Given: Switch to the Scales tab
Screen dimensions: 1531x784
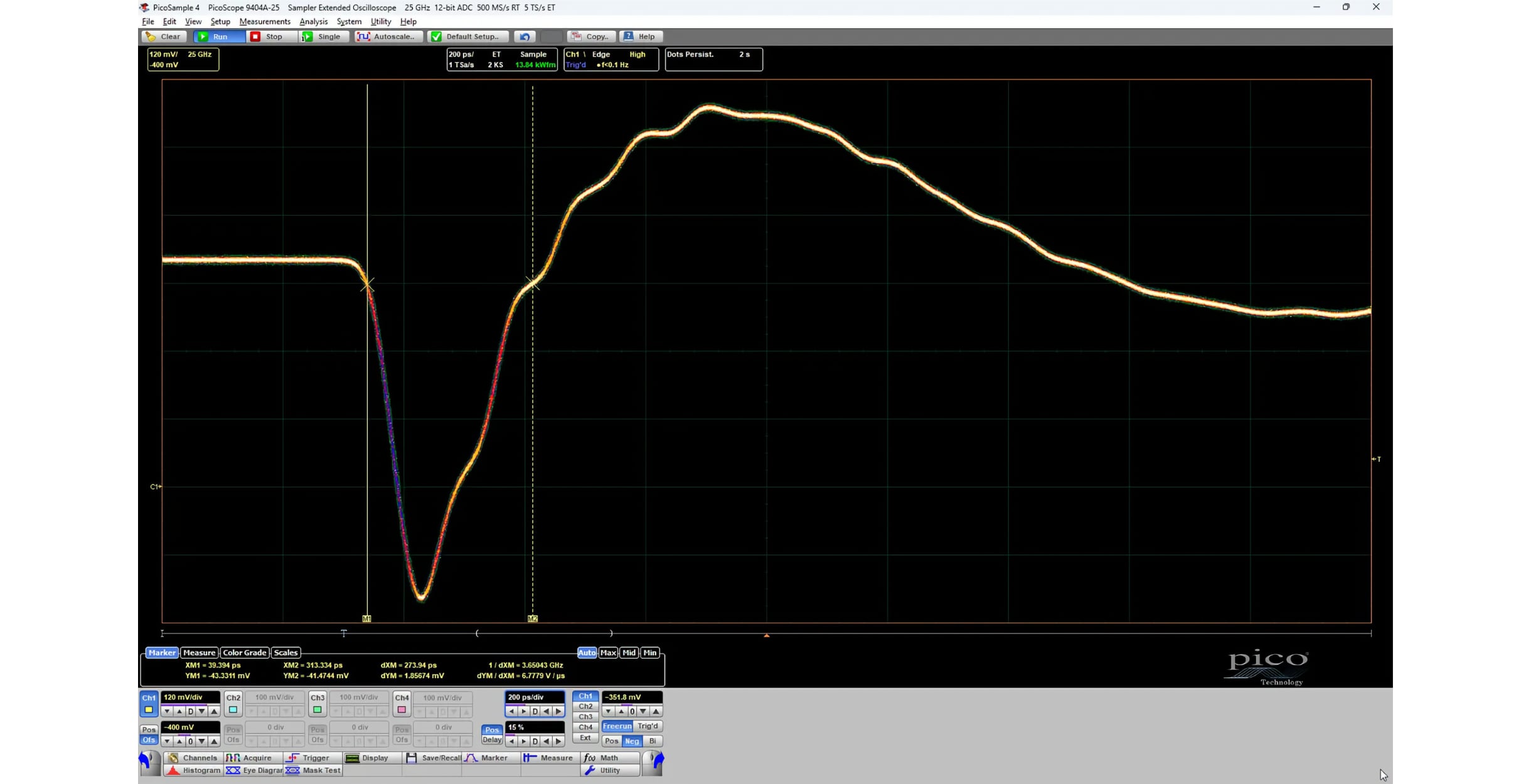Looking at the screenshot, I should pos(285,653).
